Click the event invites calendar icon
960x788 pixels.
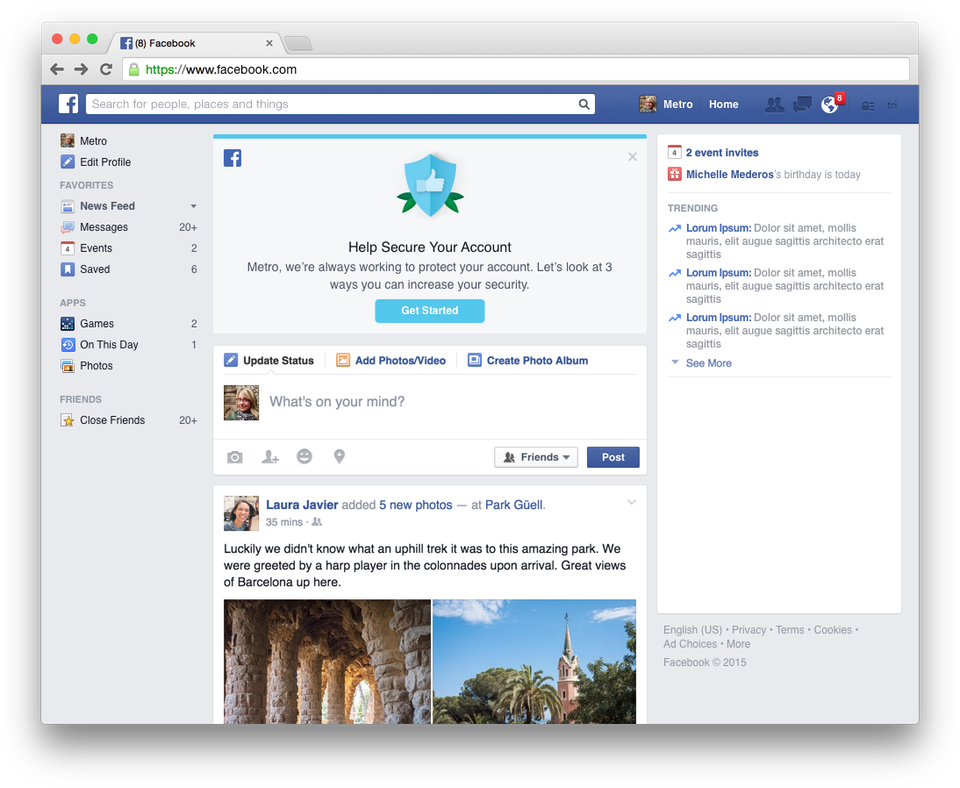tap(674, 152)
